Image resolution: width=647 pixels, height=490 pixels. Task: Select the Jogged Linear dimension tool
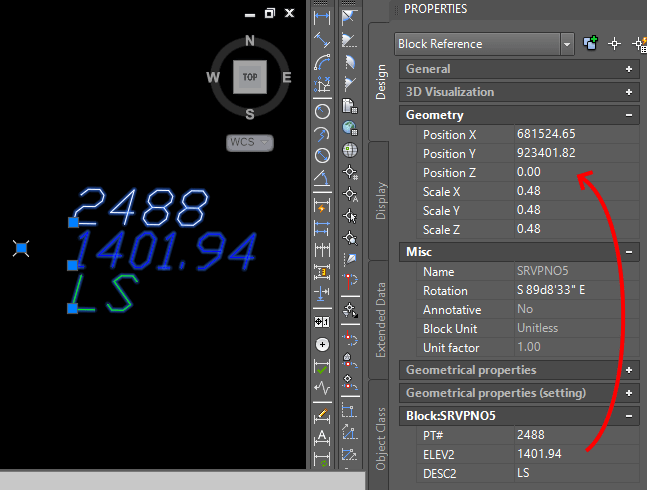pyautogui.click(x=322, y=388)
